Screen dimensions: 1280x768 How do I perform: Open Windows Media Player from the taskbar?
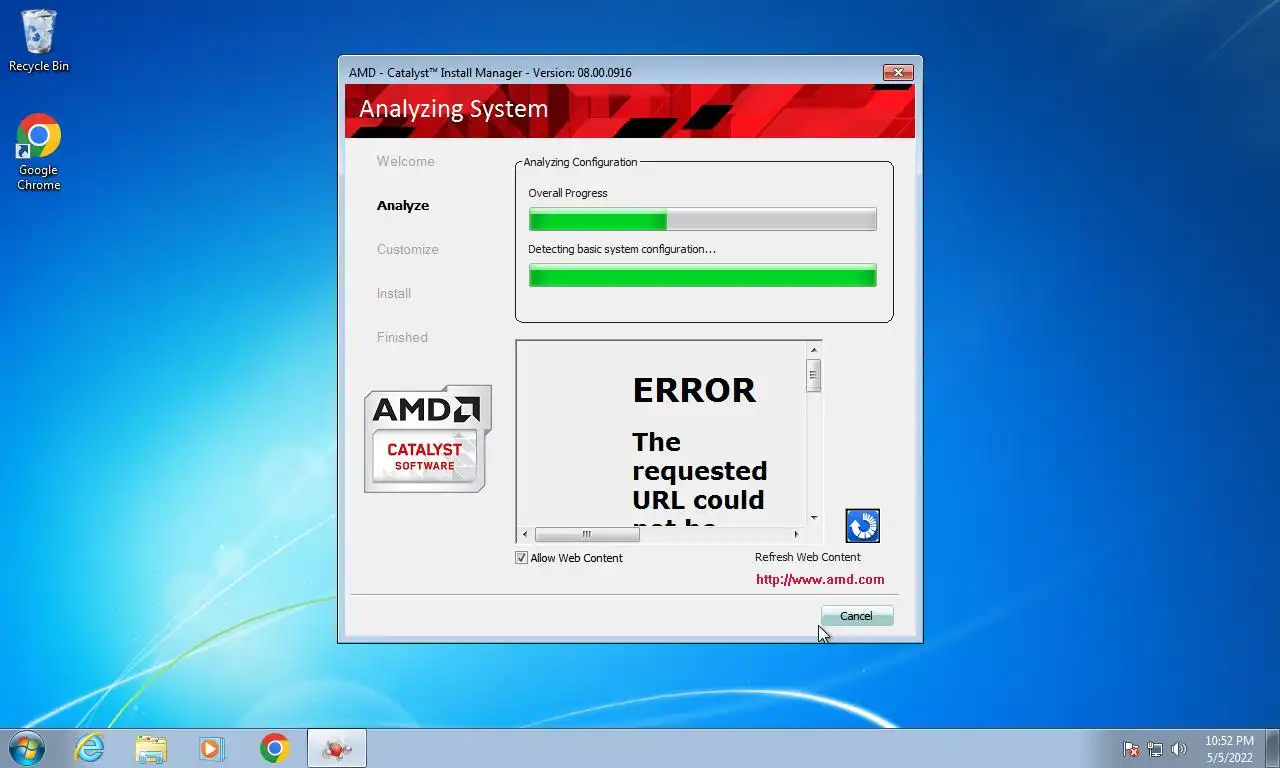coord(212,748)
